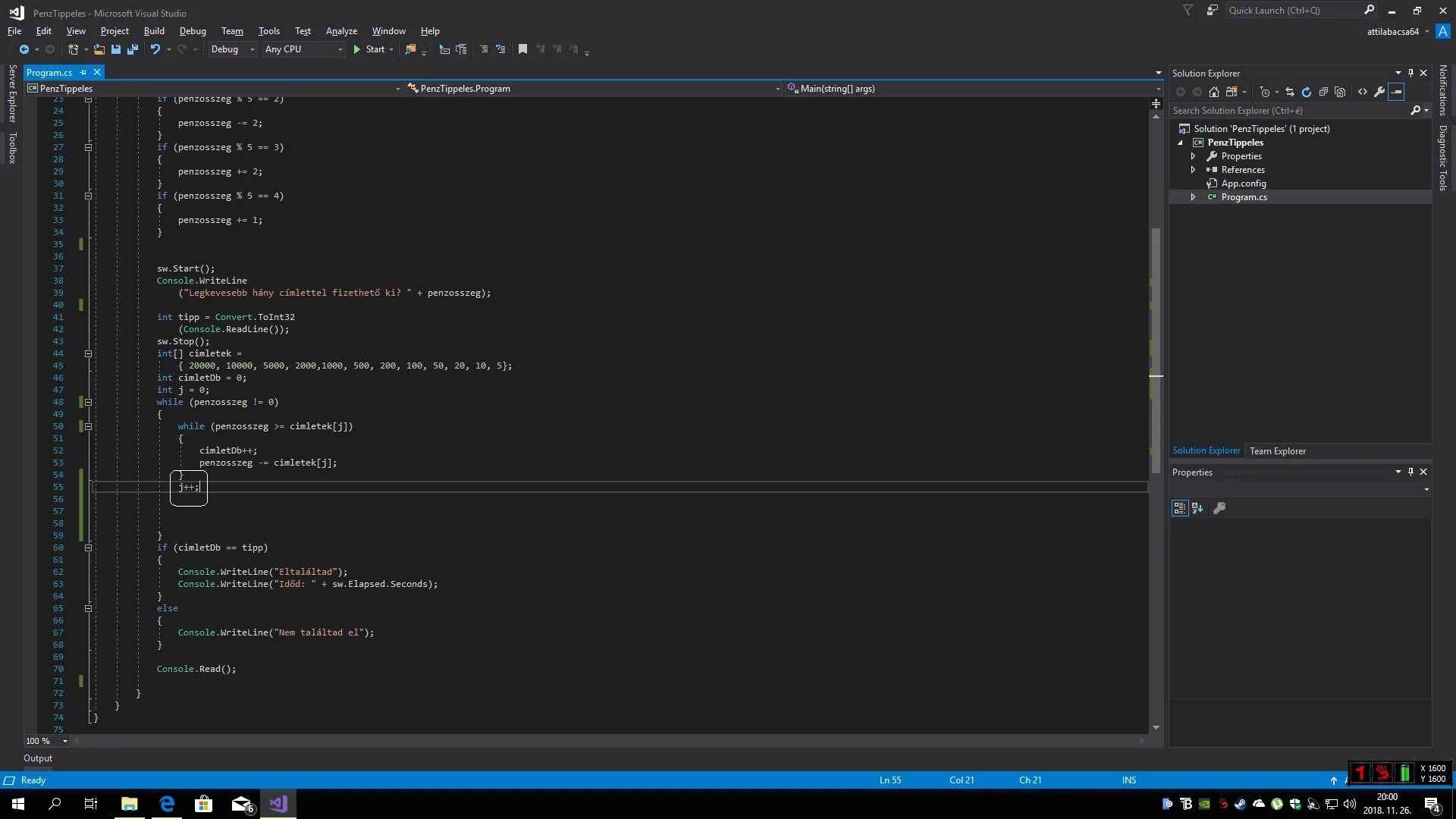Click the editor vertical scrollbar thumb

coord(1156,349)
